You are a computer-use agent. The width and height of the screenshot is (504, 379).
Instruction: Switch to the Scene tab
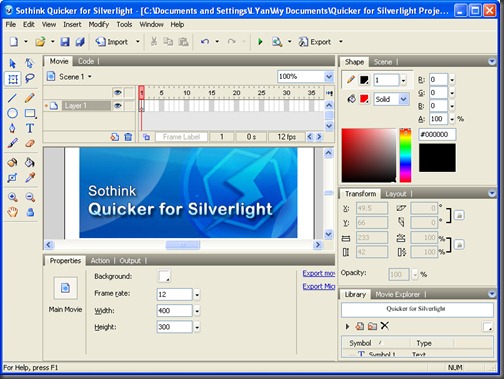383,62
